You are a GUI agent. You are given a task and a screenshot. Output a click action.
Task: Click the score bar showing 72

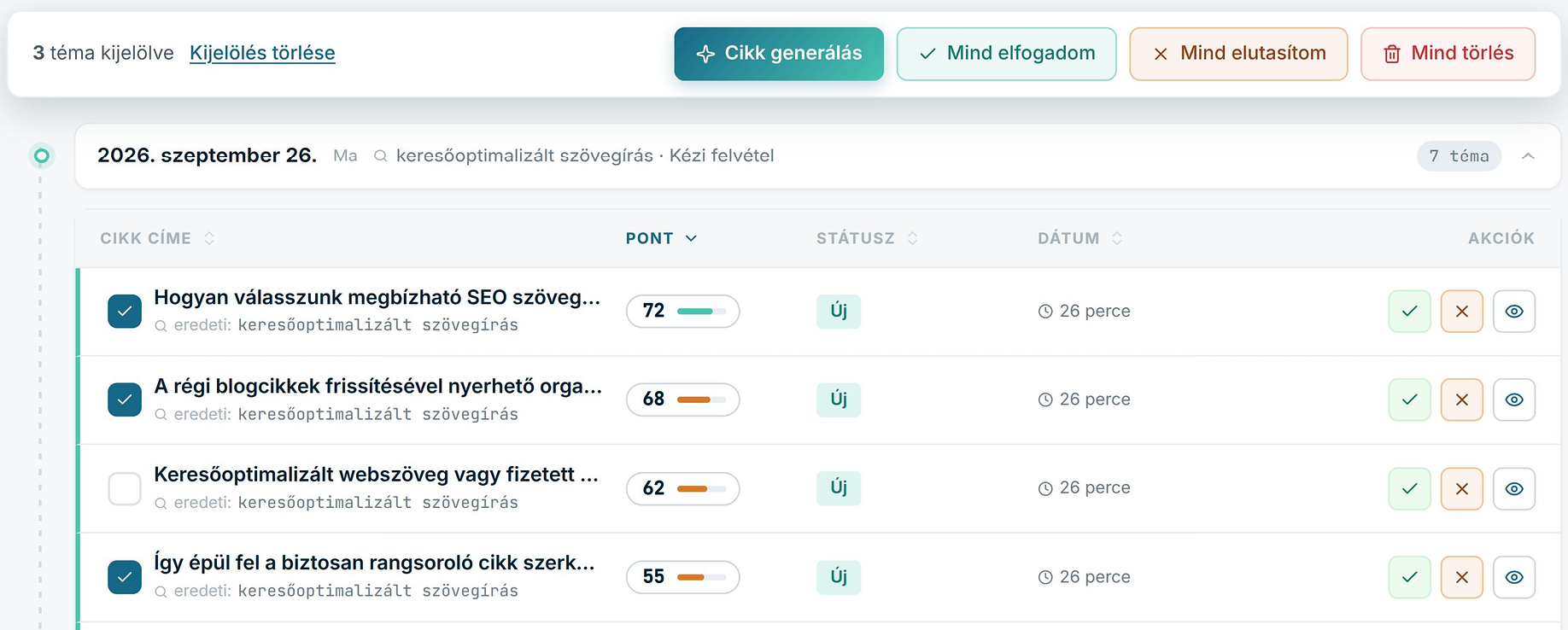point(701,312)
